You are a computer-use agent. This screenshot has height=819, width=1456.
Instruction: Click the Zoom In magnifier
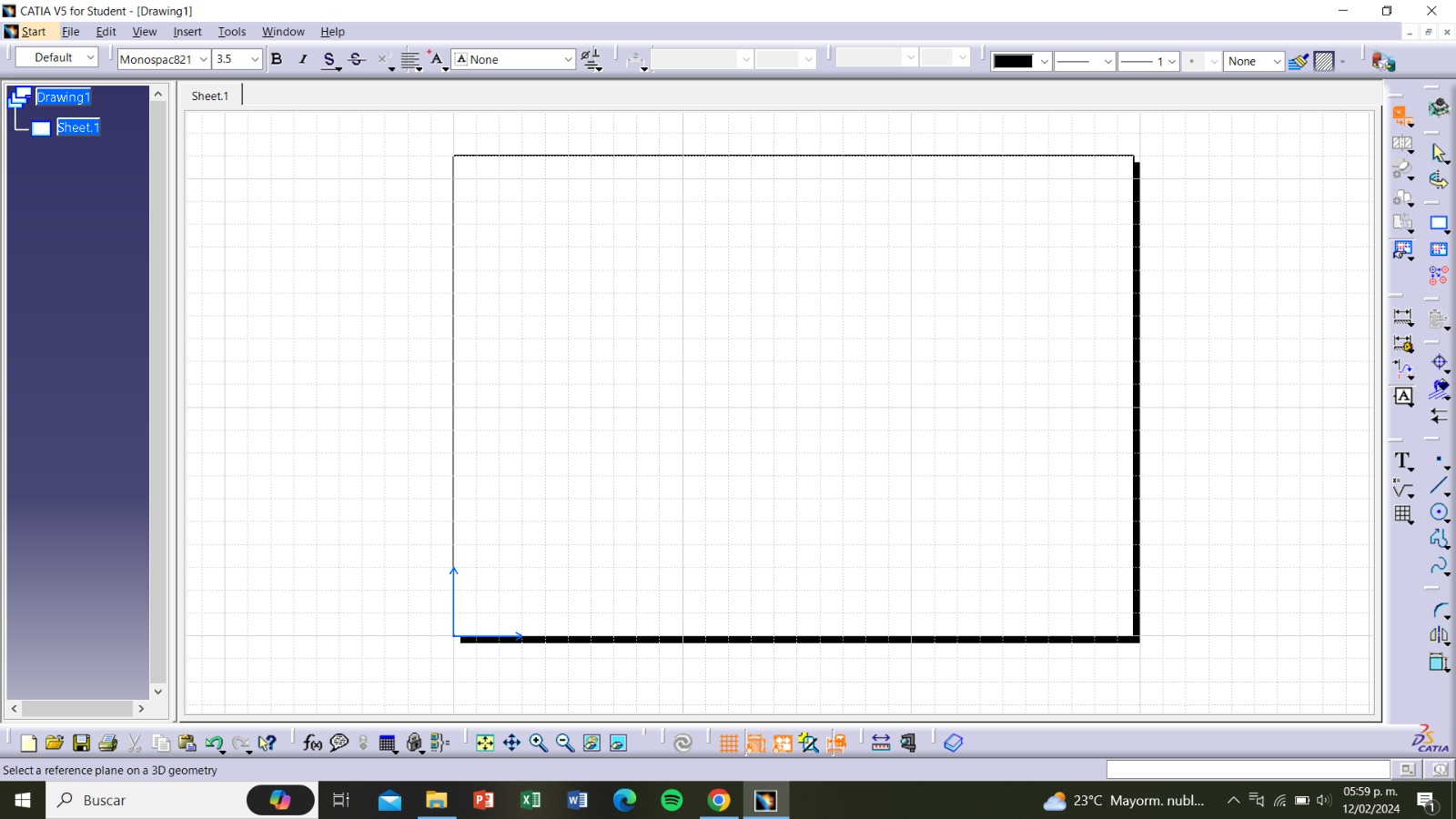pyautogui.click(x=538, y=743)
